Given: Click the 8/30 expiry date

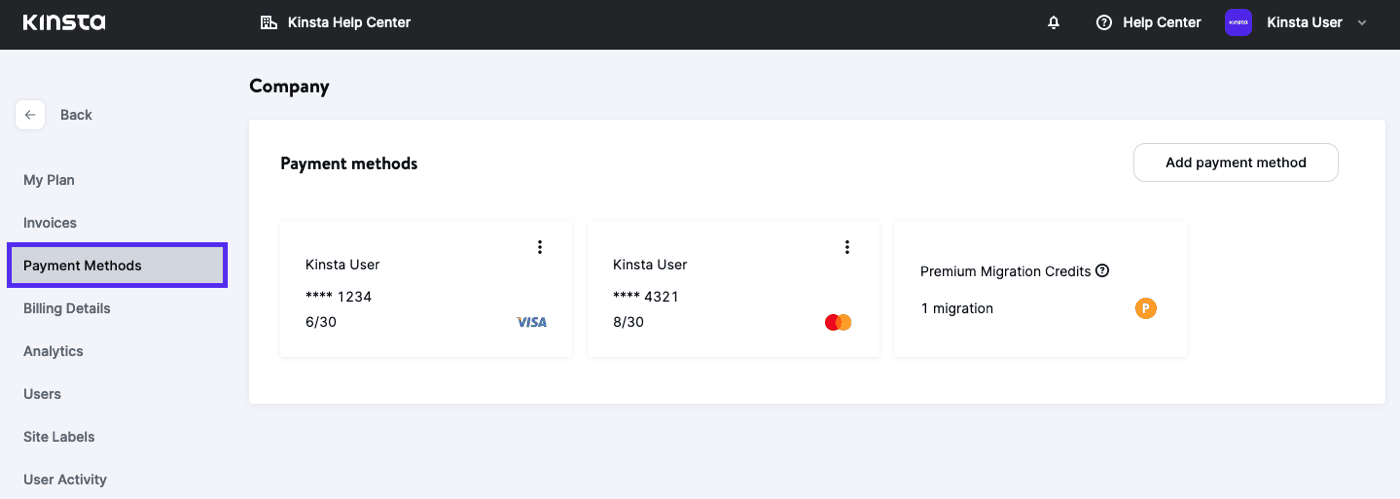Looking at the screenshot, I should (x=628, y=322).
